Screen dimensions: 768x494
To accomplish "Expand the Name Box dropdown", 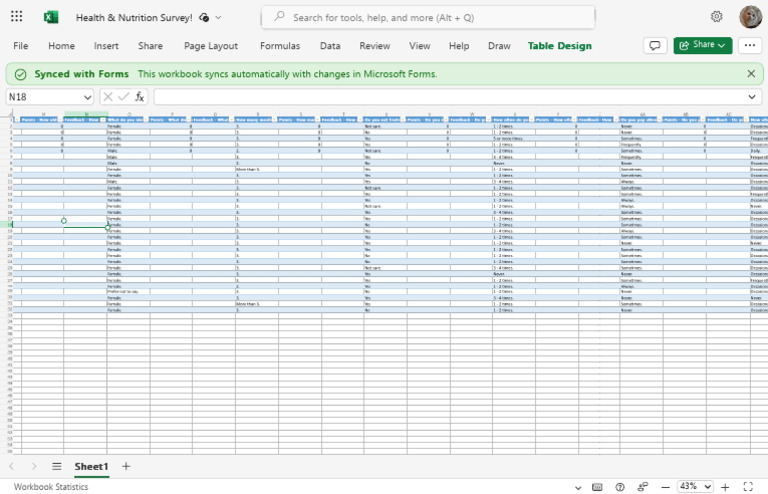I will [87, 97].
